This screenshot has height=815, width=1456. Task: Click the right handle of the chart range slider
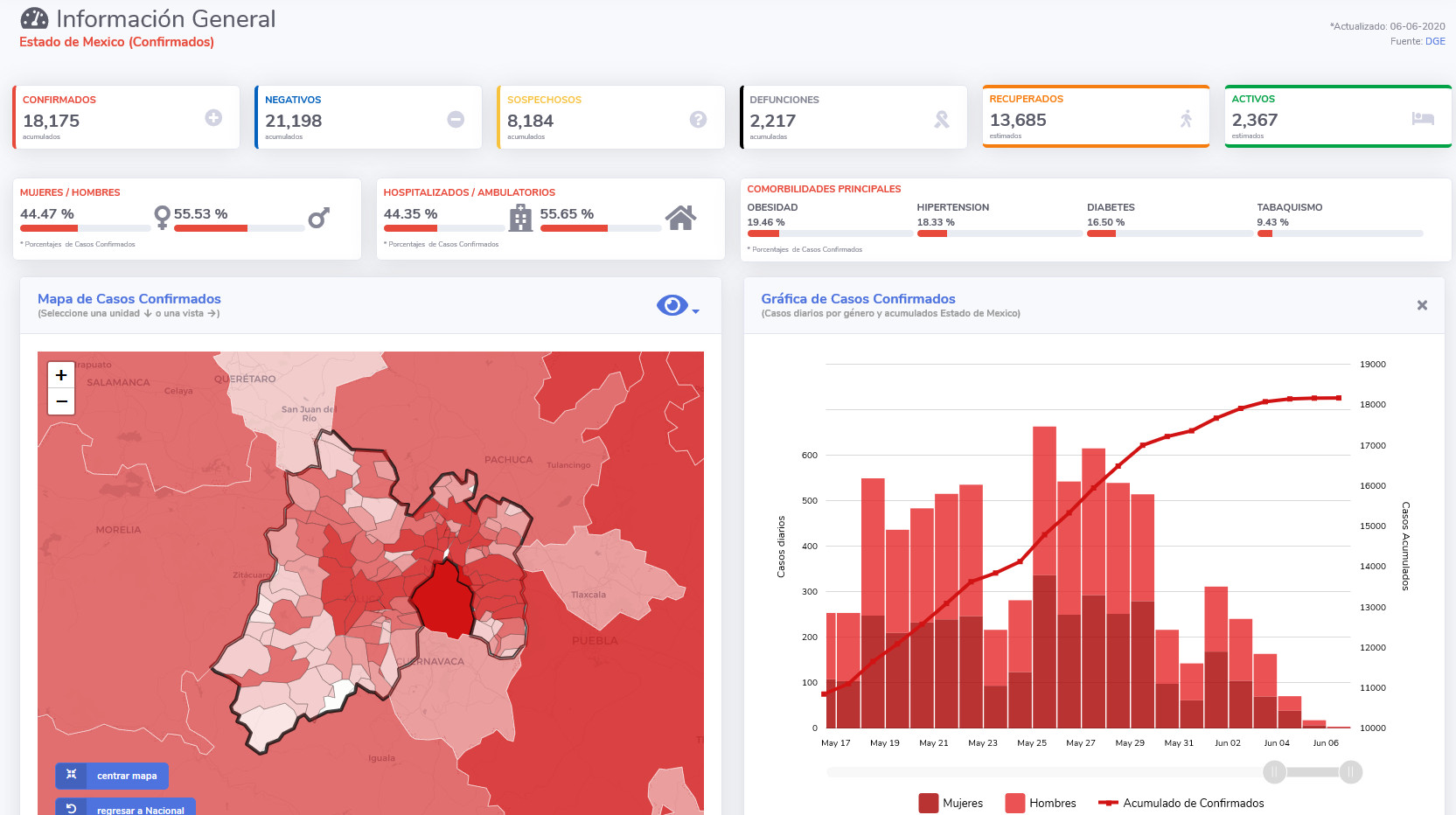(x=1351, y=772)
